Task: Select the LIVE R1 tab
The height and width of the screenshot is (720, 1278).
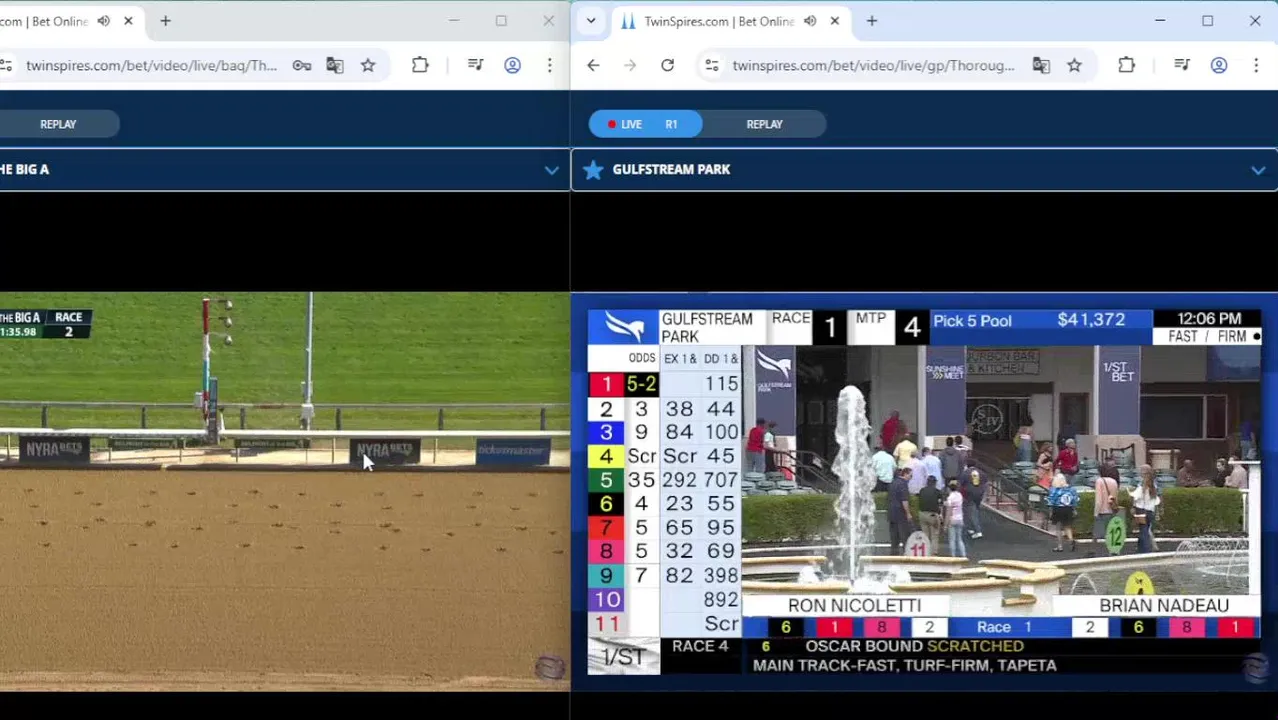Action: coord(645,124)
